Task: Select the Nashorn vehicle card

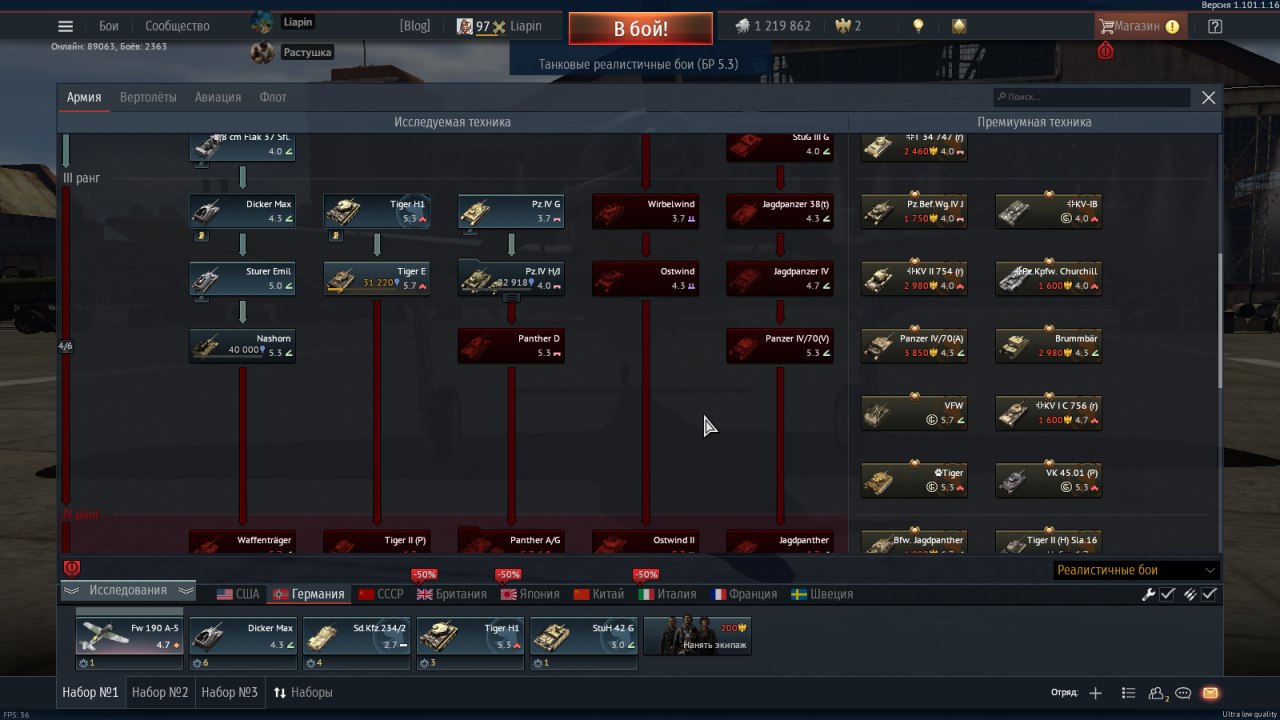Action: [242, 345]
